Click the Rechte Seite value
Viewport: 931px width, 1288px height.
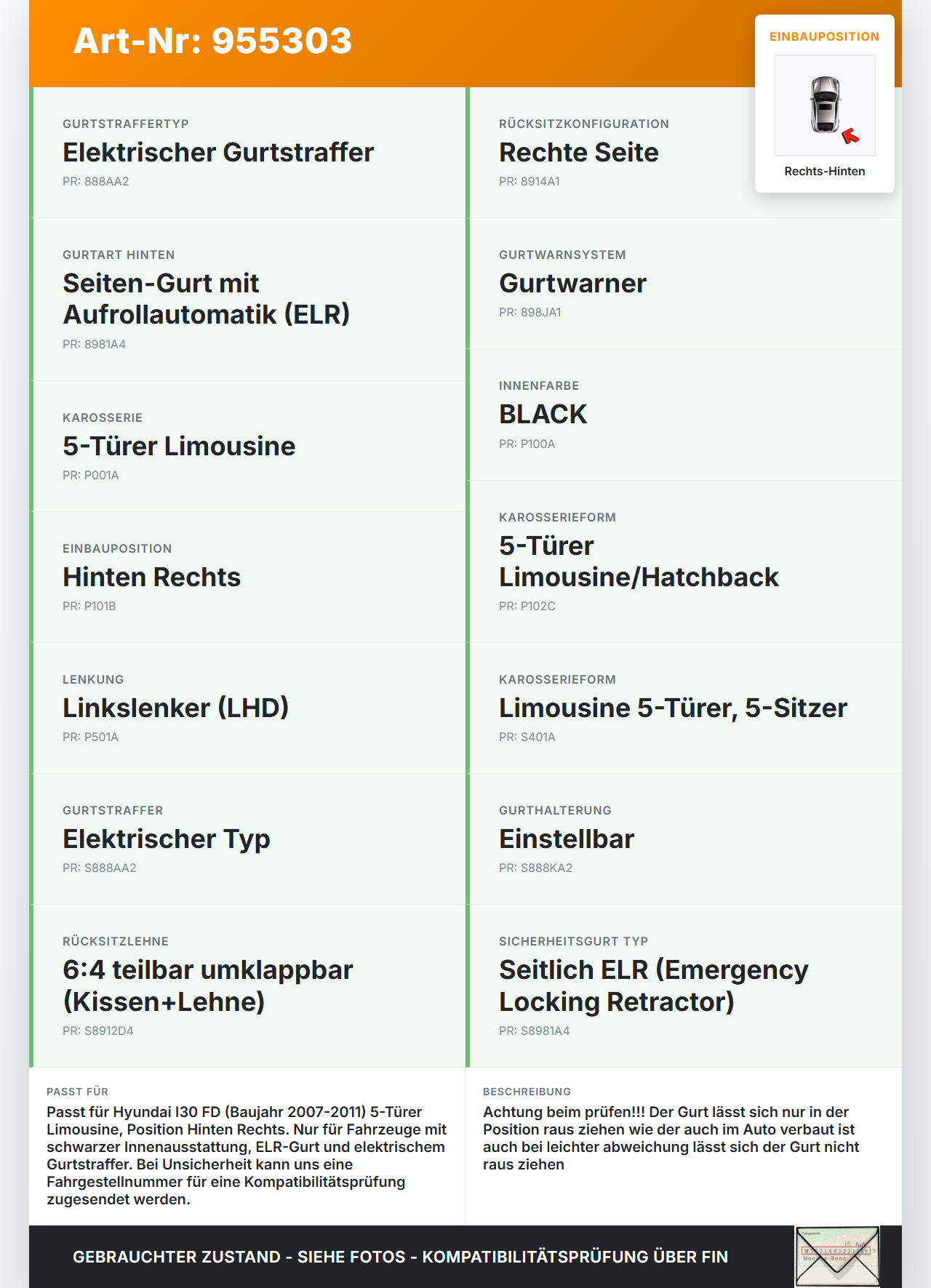coord(578,153)
